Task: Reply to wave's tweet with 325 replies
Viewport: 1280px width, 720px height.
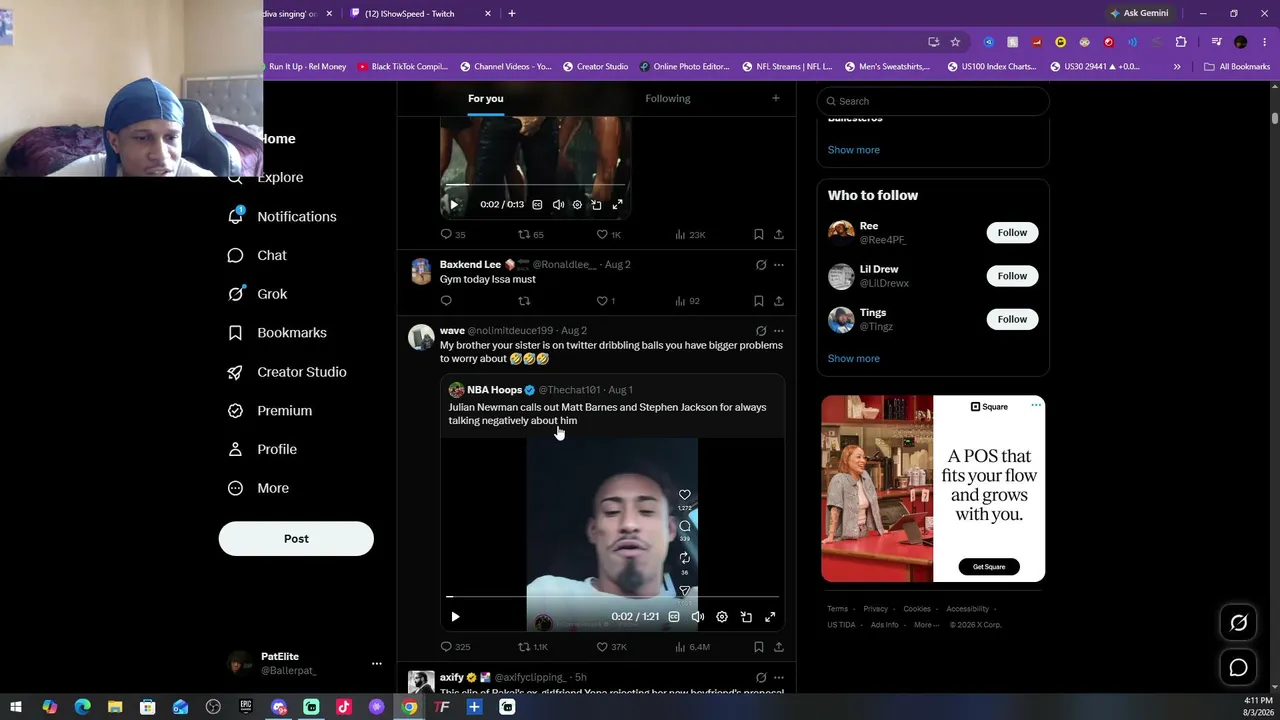Action: click(x=455, y=647)
